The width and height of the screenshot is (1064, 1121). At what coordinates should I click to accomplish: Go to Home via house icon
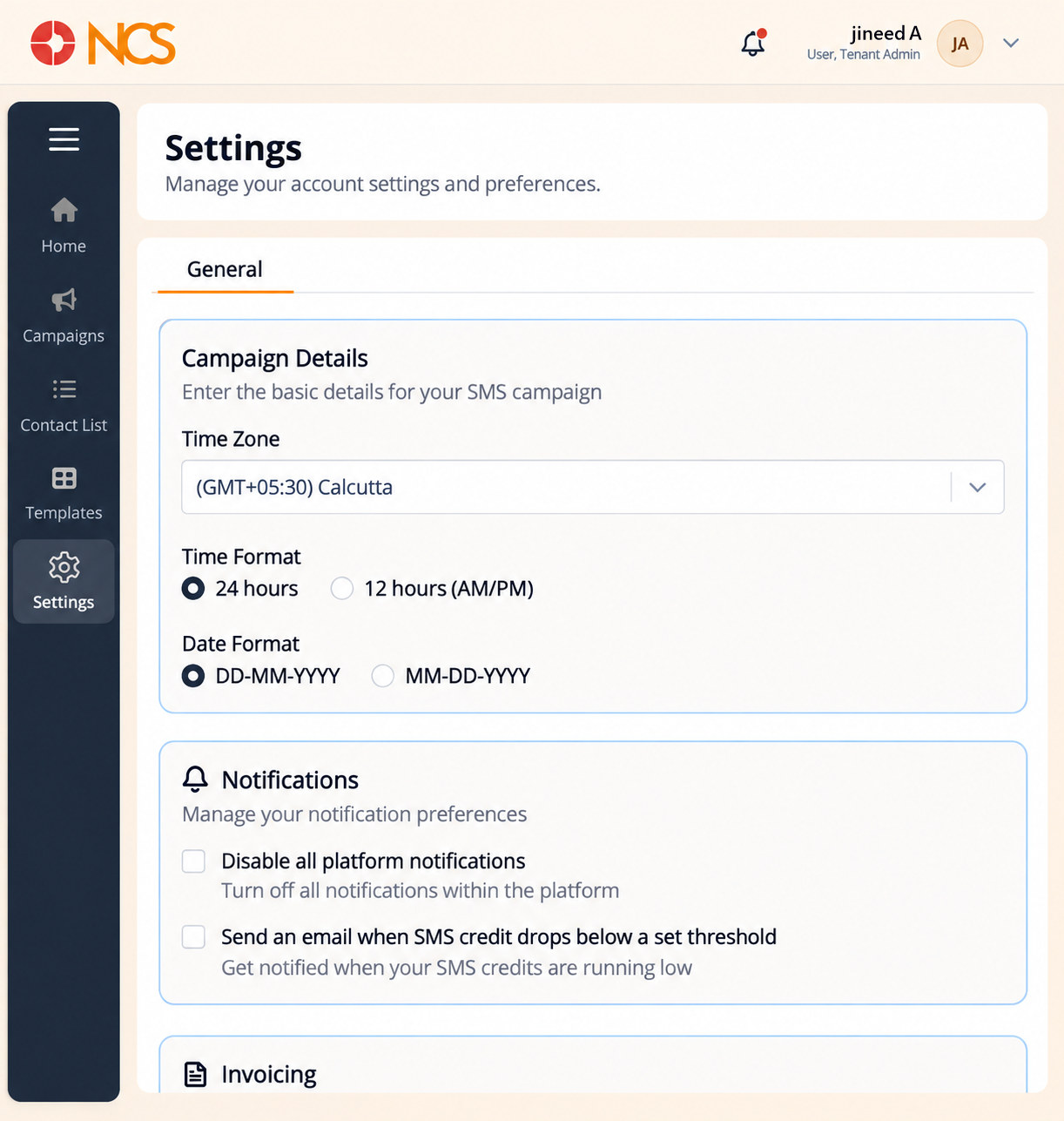point(64,210)
